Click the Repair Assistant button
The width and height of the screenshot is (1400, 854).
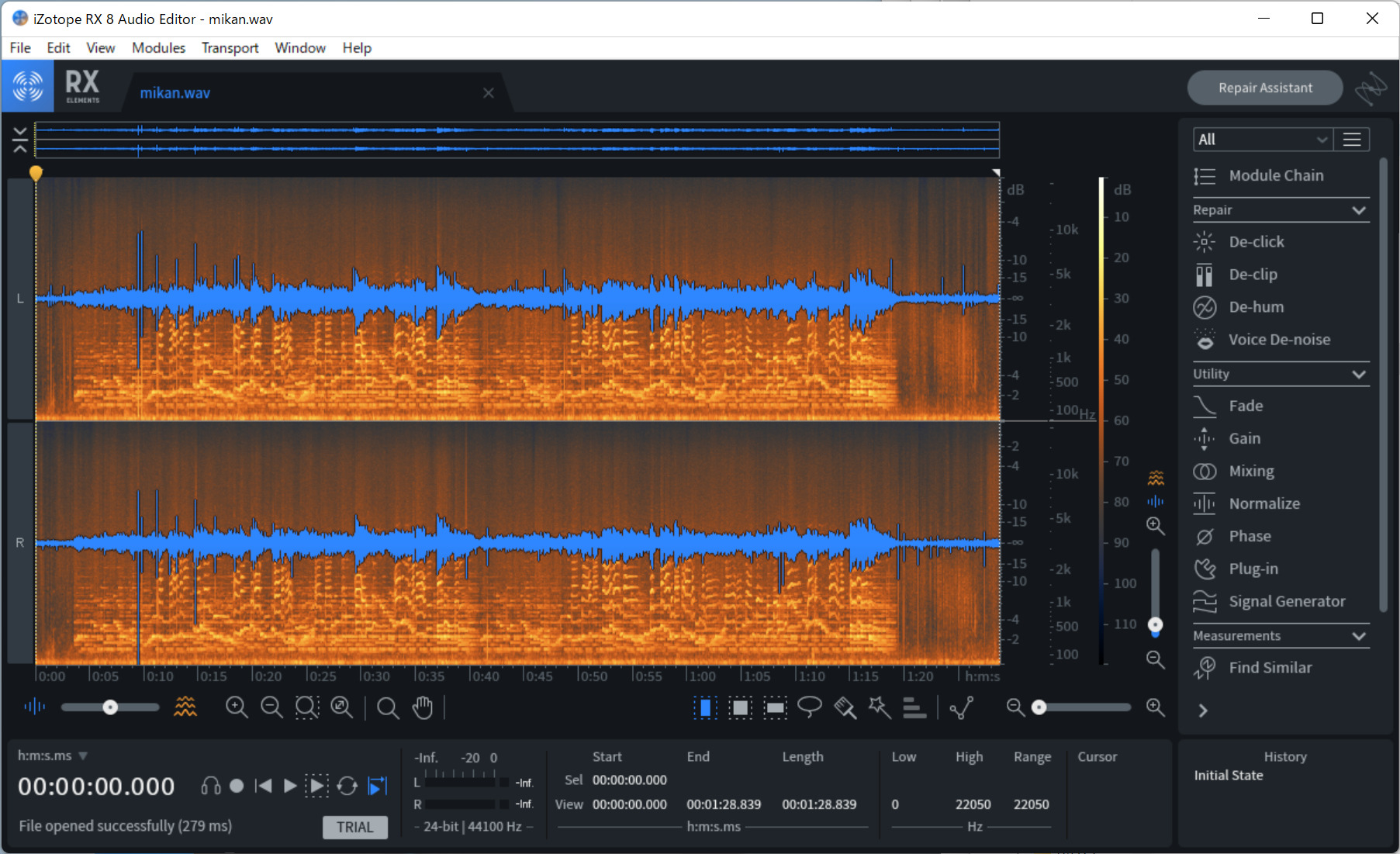(x=1265, y=88)
